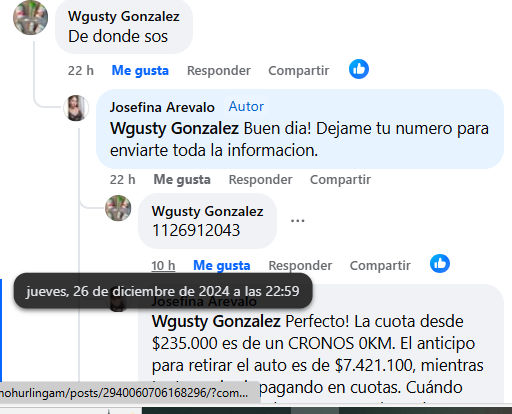Open the three-dot options on Wgusty's comment
This screenshot has height=414, width=512.
click(297, 221)
